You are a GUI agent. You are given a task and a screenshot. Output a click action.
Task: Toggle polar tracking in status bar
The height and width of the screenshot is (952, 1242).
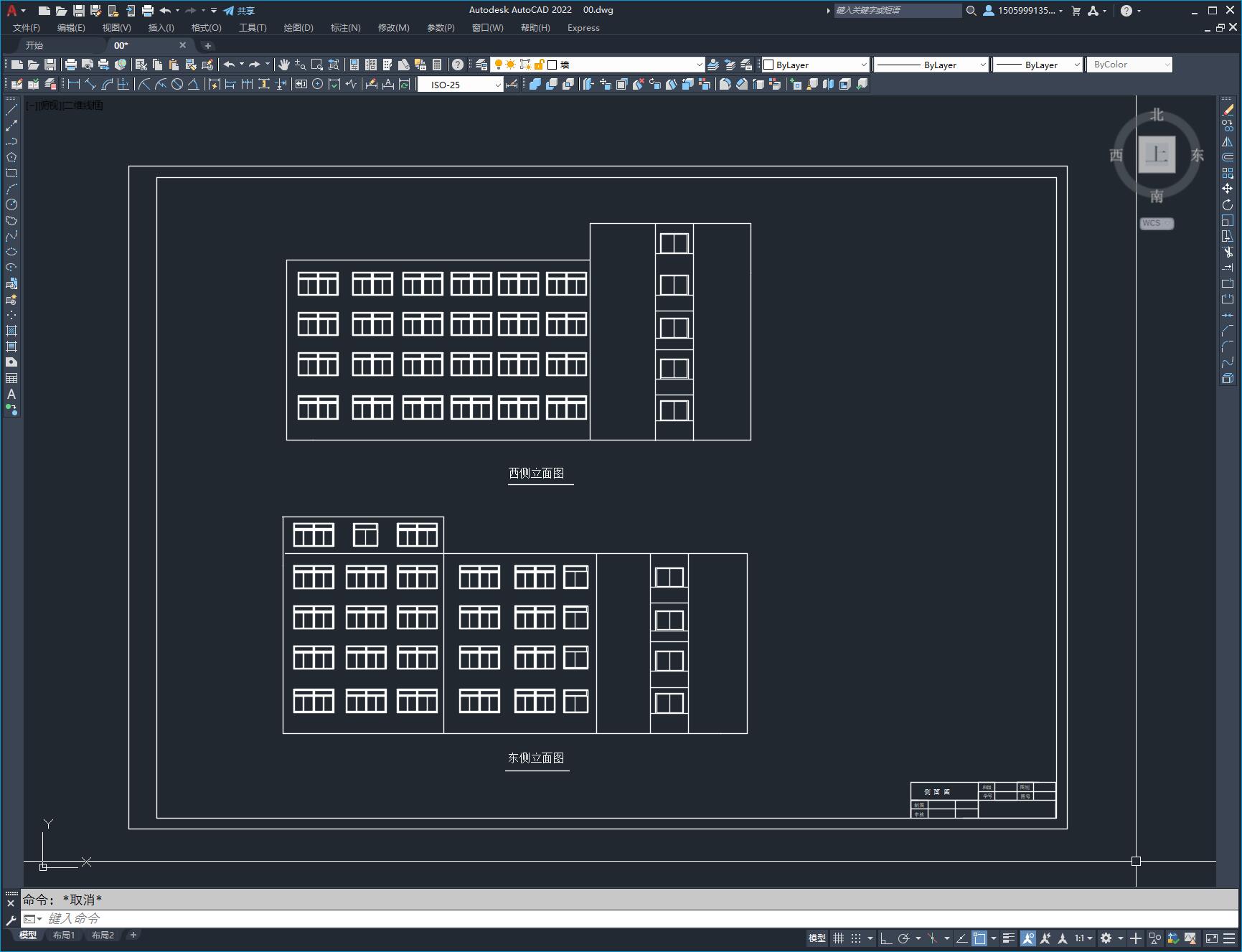point(904,938)
